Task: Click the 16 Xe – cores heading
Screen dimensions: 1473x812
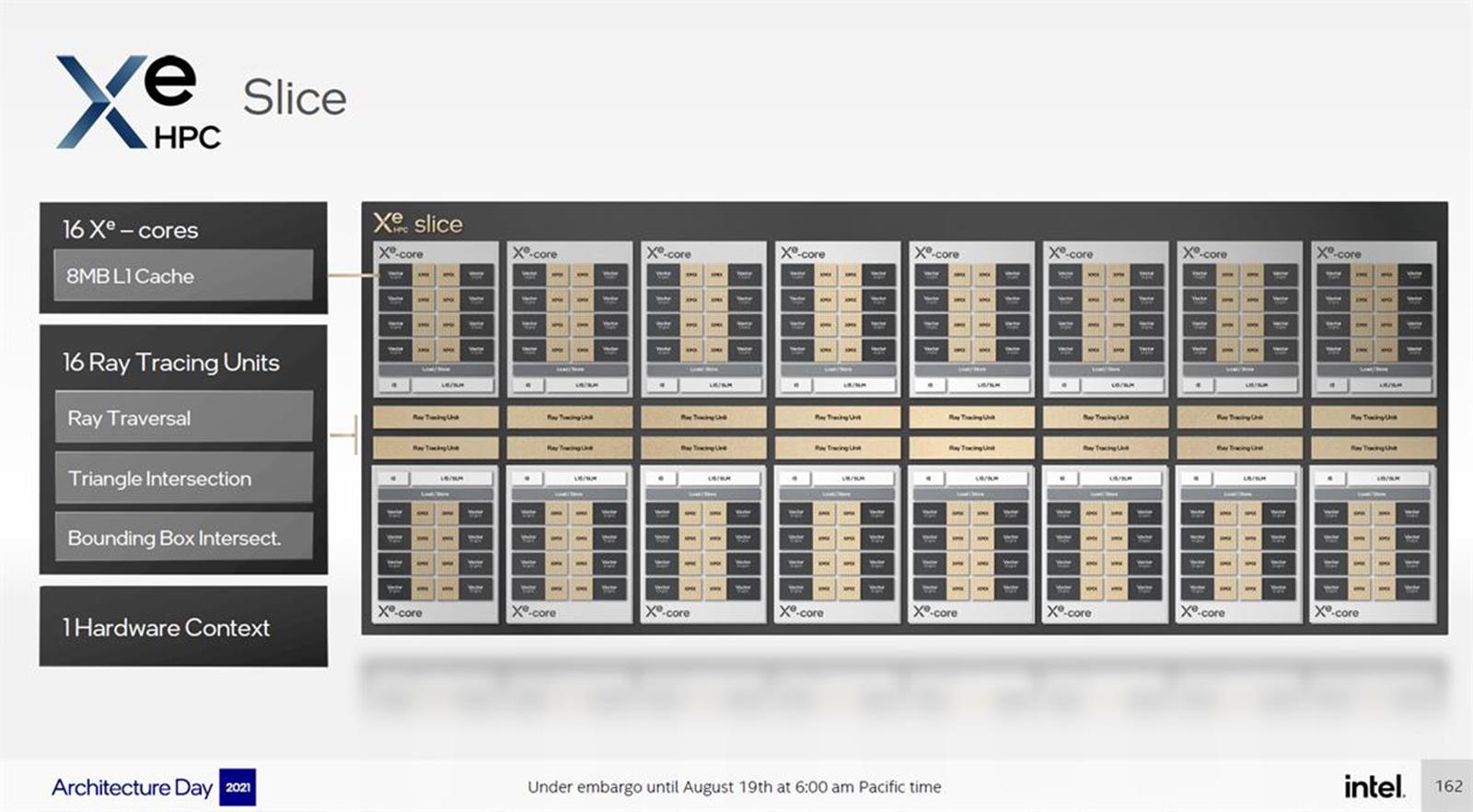Action: click(x=130, y=229)
